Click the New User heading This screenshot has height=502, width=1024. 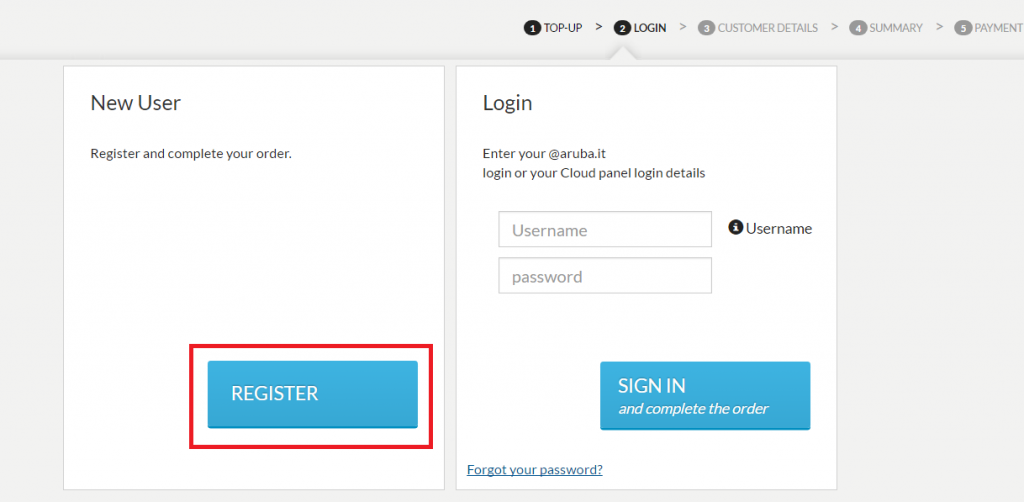click(x=135, y=102)
